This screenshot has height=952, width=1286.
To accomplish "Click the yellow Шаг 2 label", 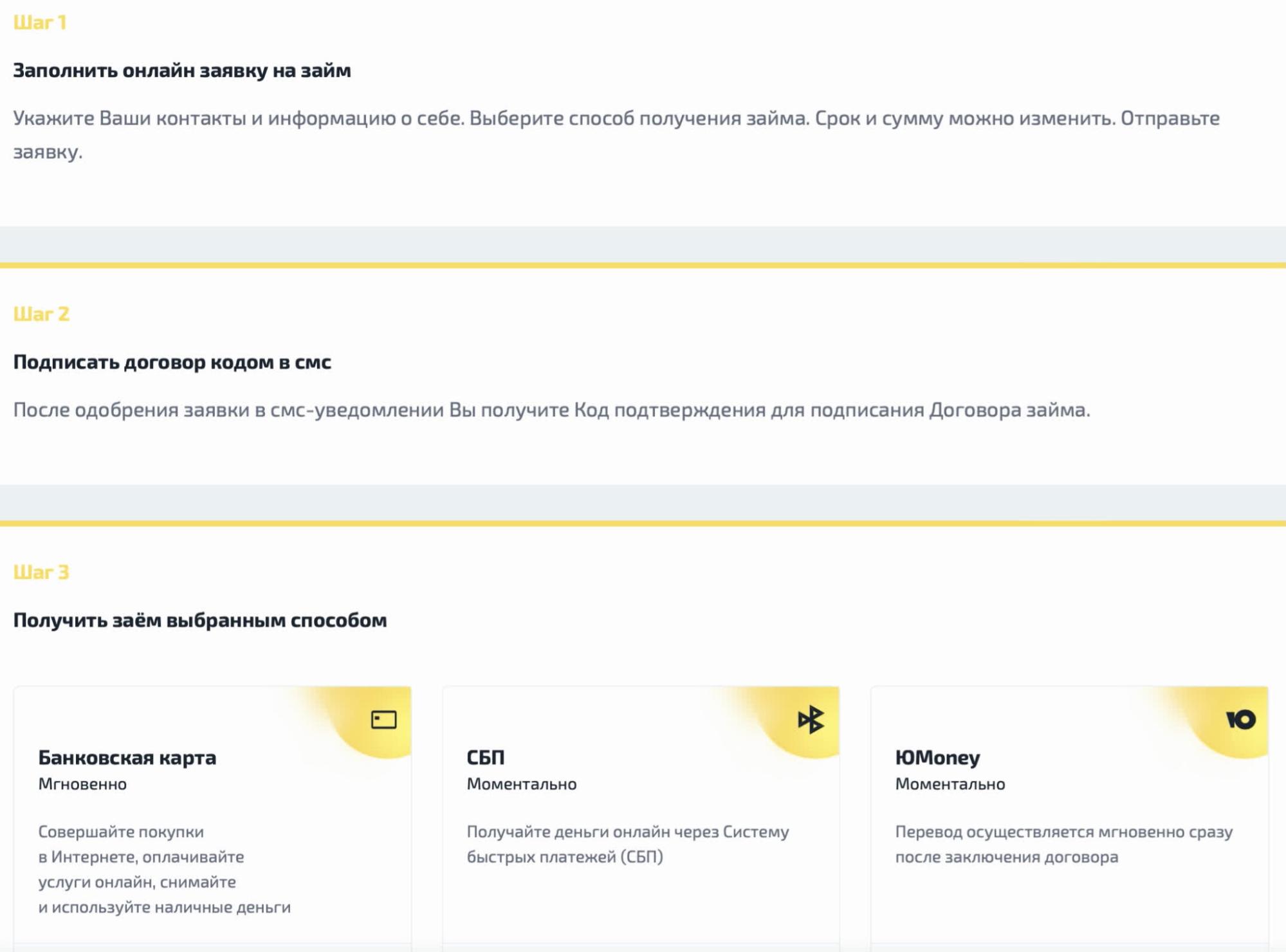I will [41, 314].
